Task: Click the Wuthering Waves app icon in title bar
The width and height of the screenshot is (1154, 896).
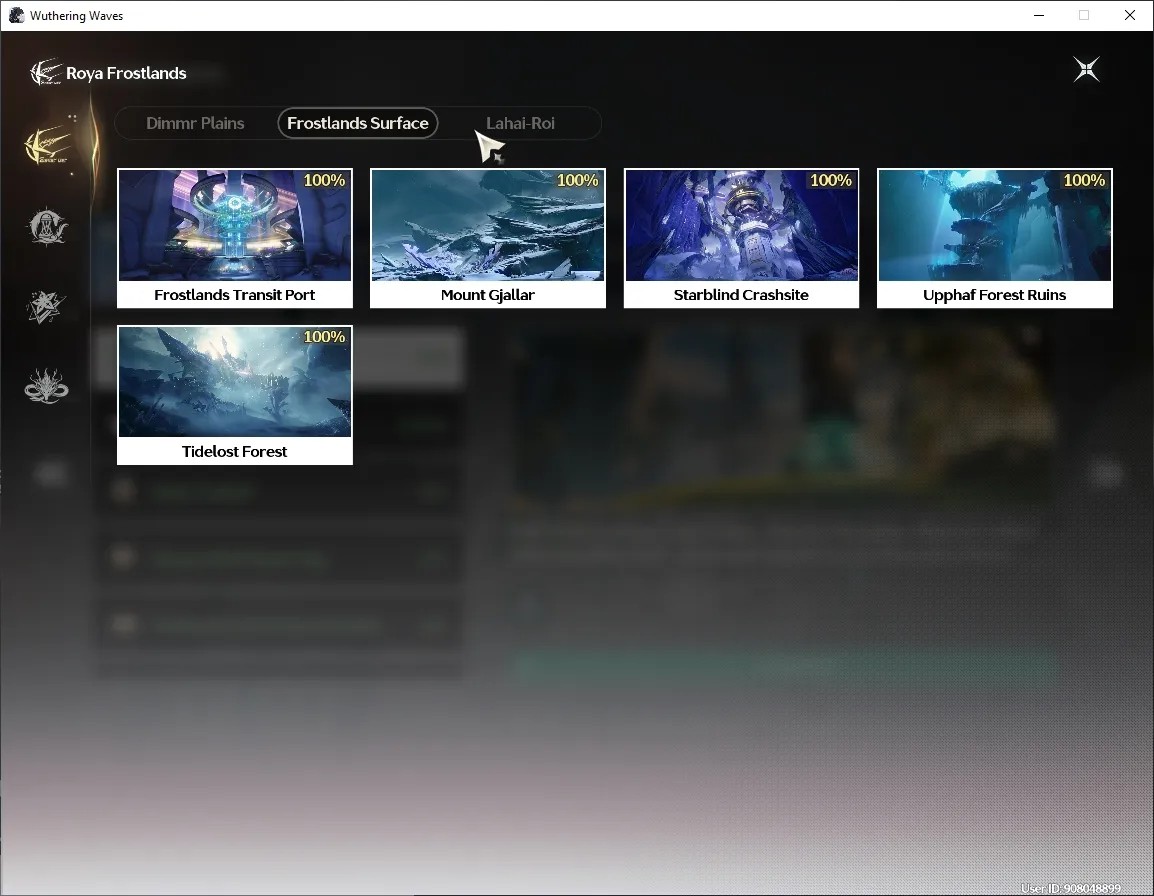Action: (16, 15)
